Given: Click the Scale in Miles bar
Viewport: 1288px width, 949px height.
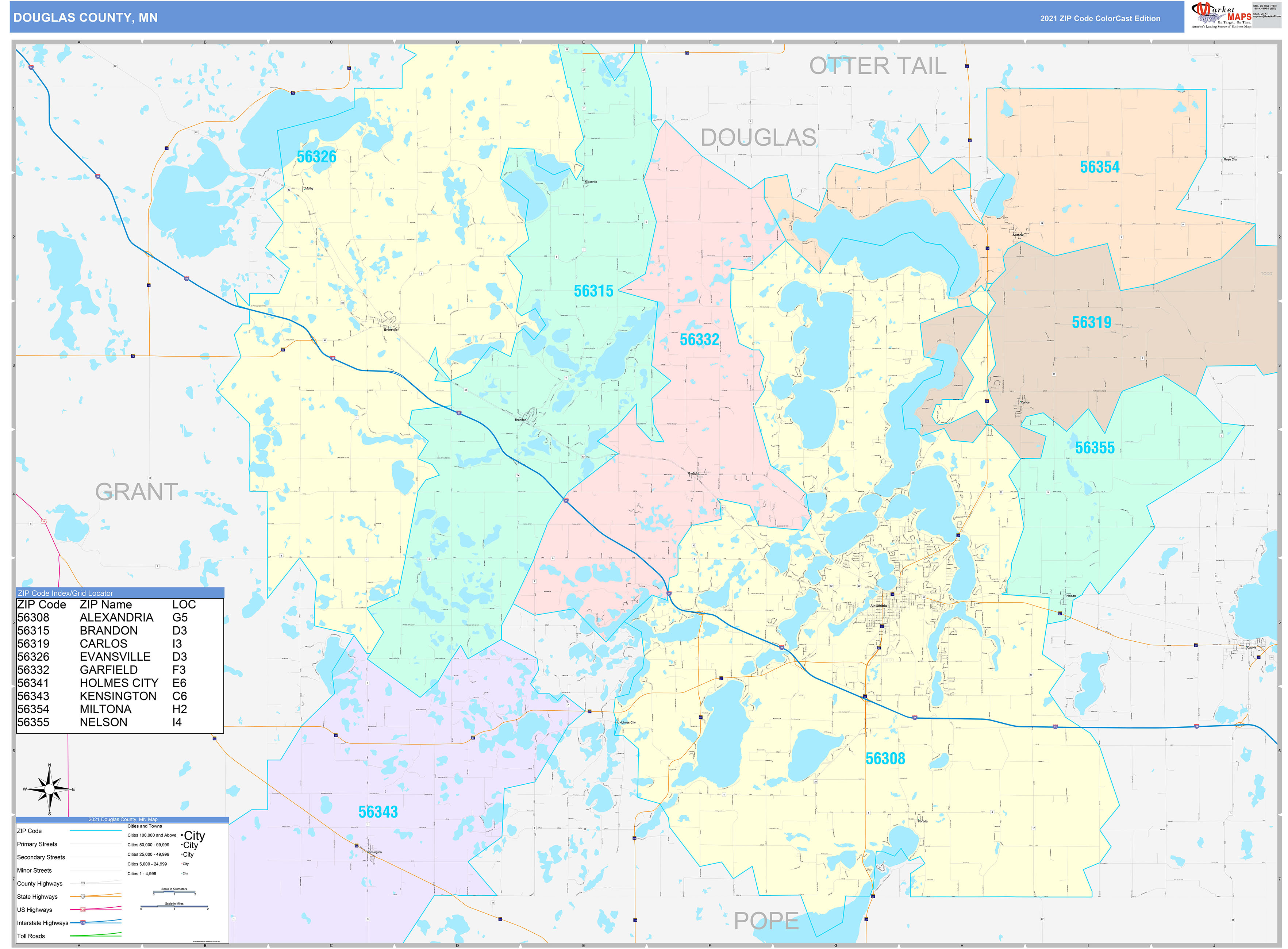Looking at the screenshot, I should click(174, 907).
